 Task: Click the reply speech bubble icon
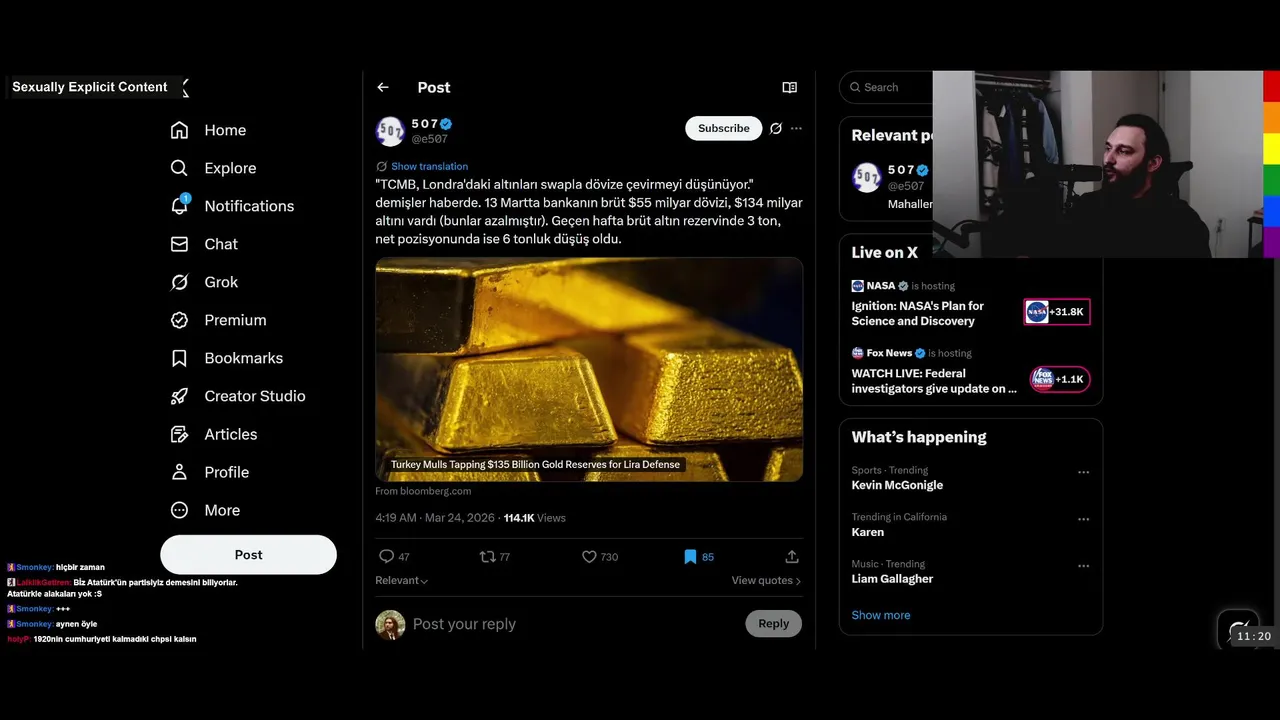coord(387,557)
